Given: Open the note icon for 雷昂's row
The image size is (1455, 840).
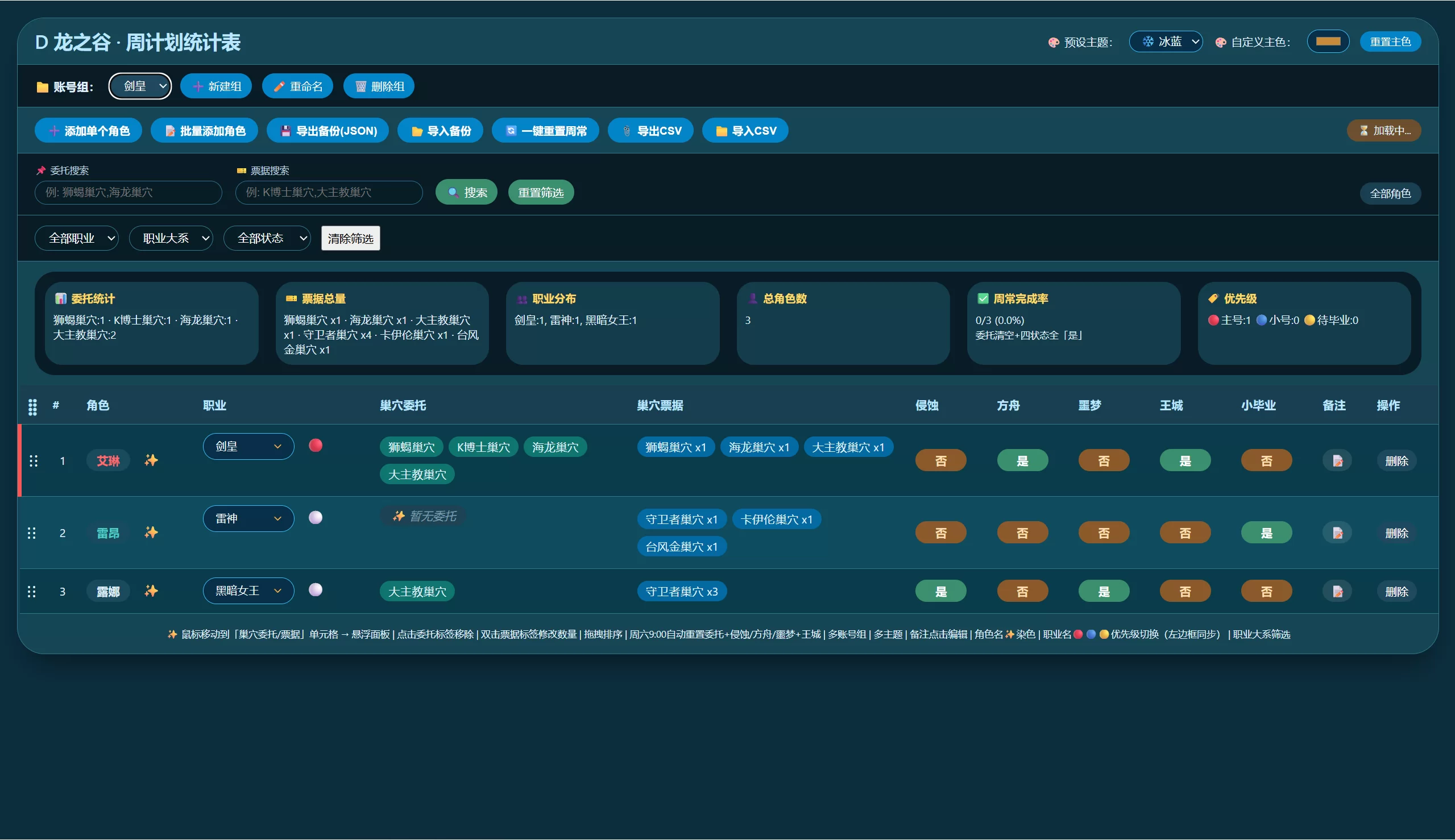Looking at the screenshot, I should [1337, 533].
